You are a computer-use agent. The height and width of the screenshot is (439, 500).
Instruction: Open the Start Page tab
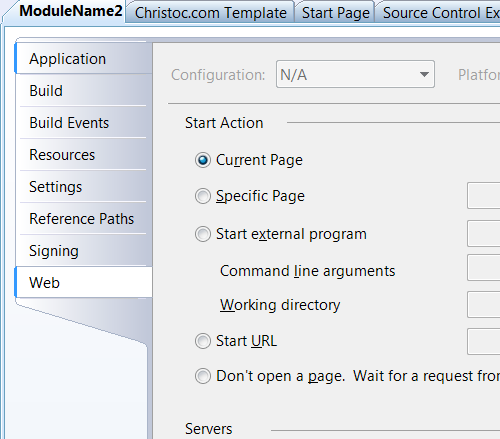[335, 13]
